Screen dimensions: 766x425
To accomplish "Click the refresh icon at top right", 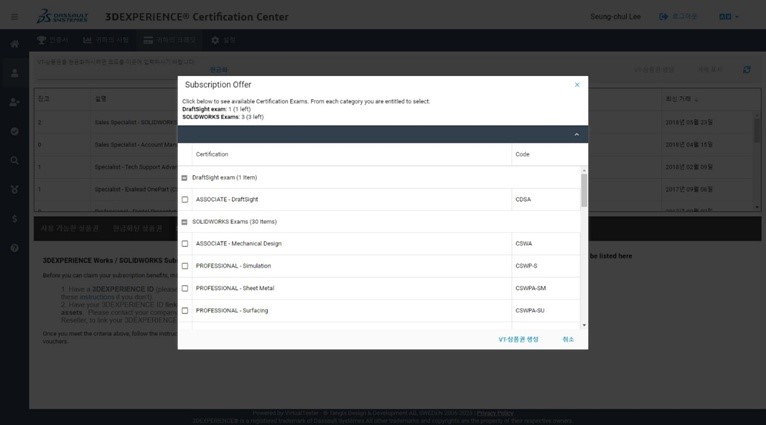I will point(746,70).
